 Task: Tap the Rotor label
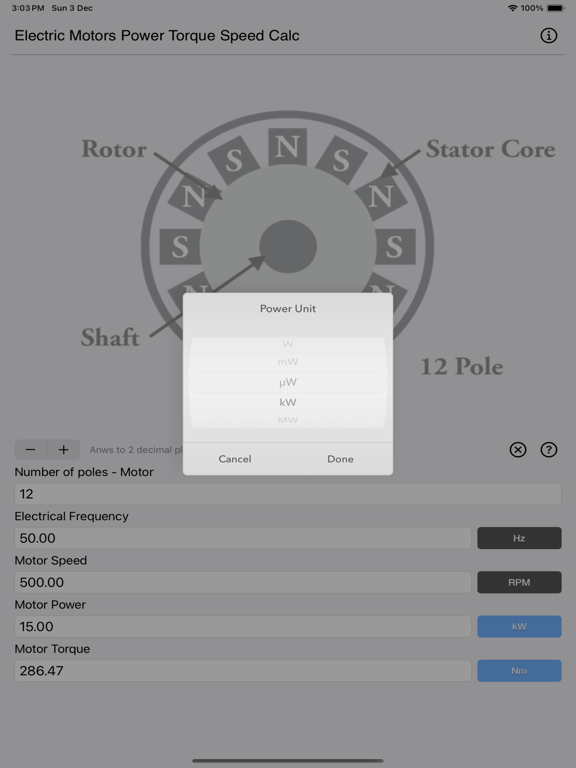[x=114, y=149]
